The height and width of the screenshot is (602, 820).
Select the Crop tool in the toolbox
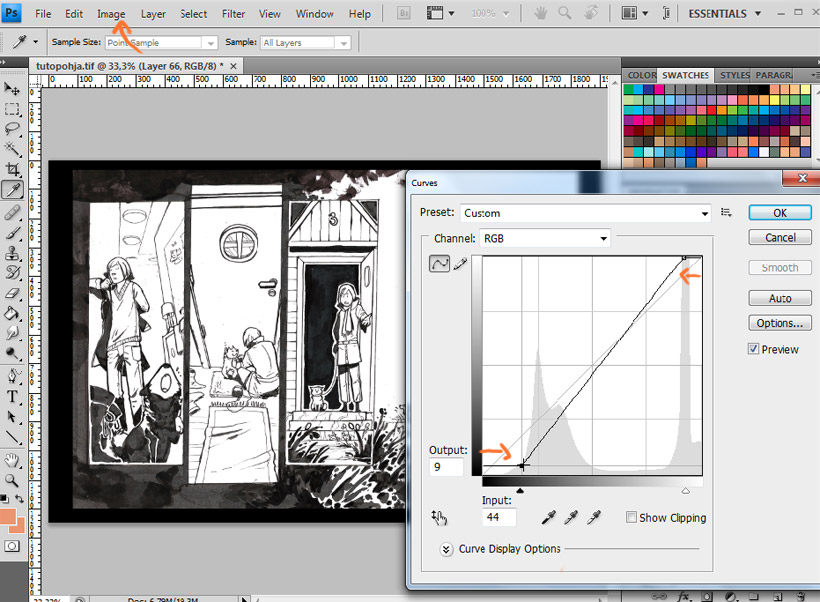pyautogui.click(x=13, y=169)
